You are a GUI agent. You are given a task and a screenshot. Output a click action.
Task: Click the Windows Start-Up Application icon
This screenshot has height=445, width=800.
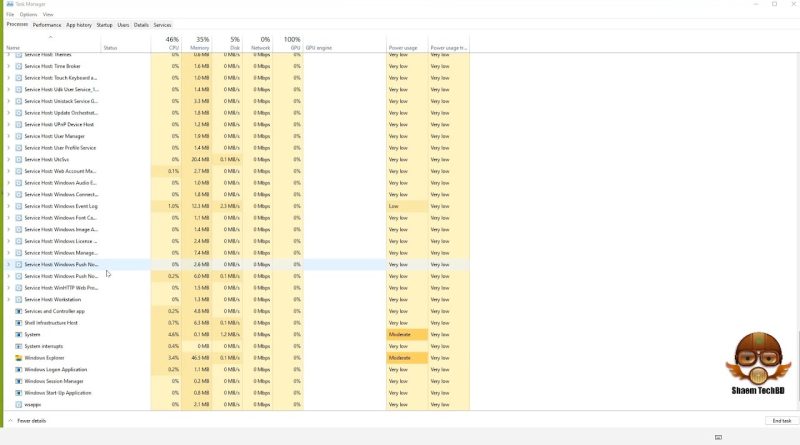19,393
